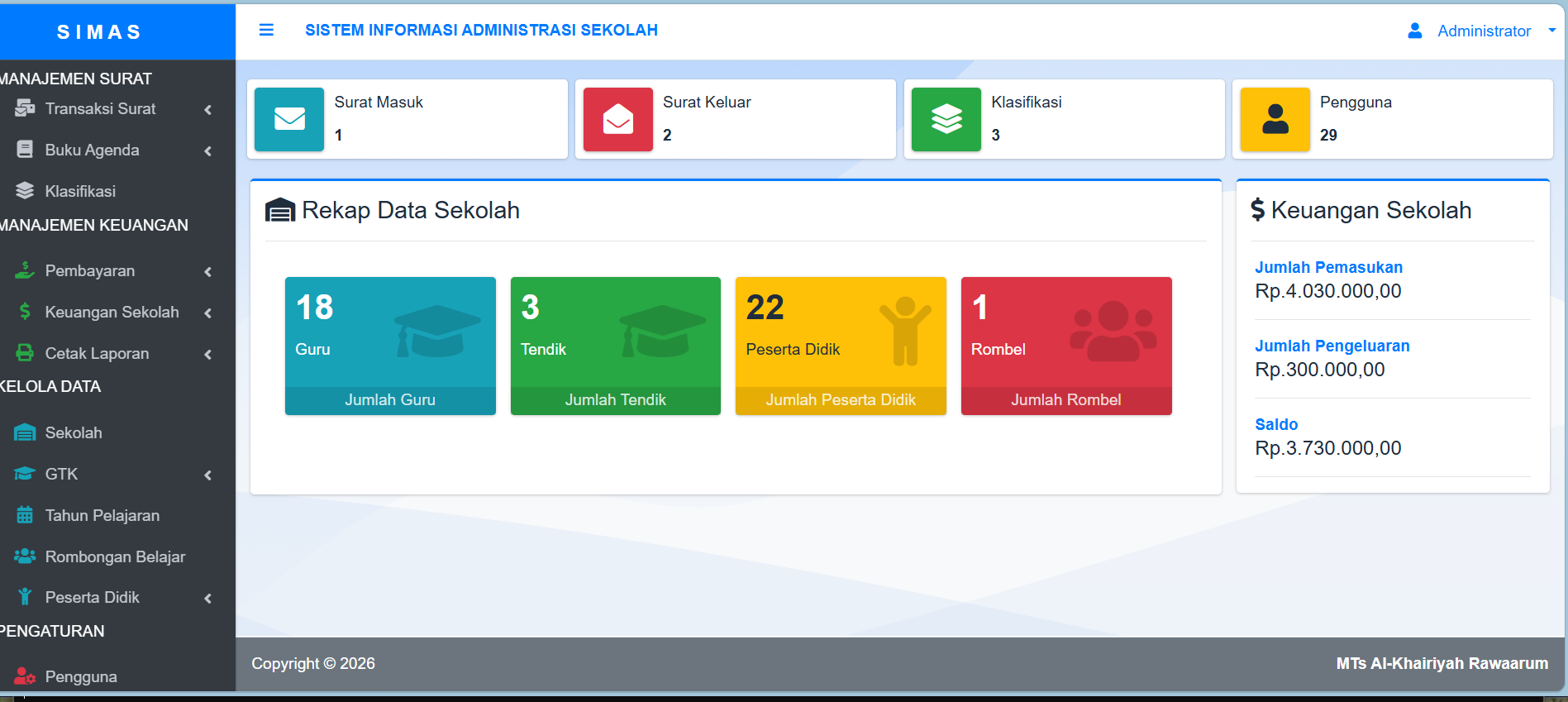Click the Buku Agenda book icon
Viewport: 1568px width, 702px height.
coord(25,150)
